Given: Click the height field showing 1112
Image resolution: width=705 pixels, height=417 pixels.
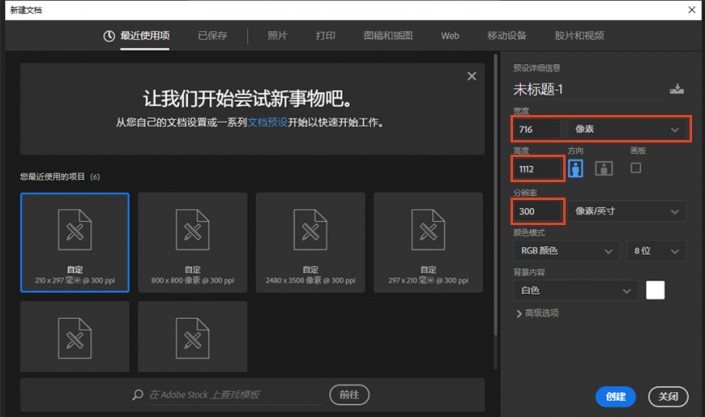Looking at the screenshot, I should tap(538, 169).
